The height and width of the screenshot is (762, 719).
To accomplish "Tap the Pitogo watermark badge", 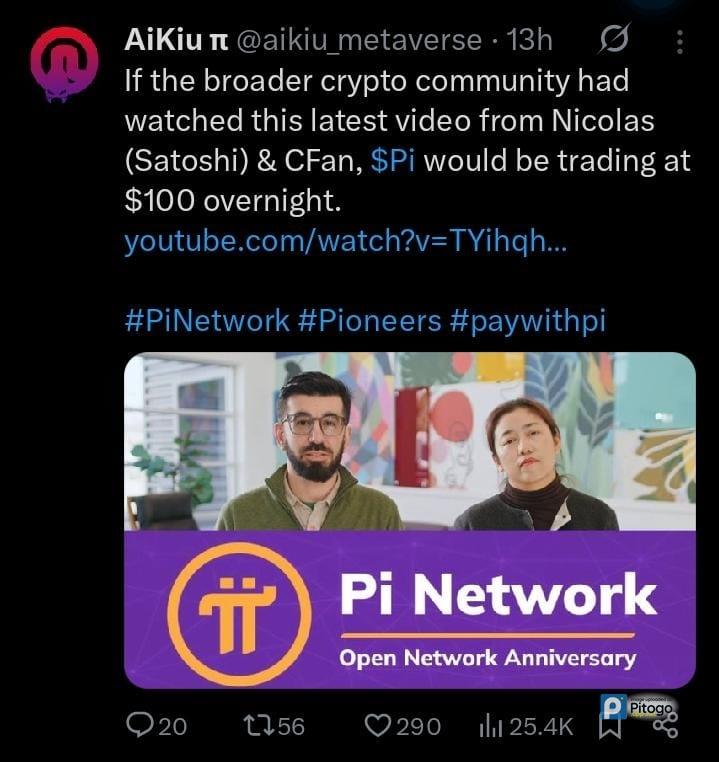I will tap(639, 707).
